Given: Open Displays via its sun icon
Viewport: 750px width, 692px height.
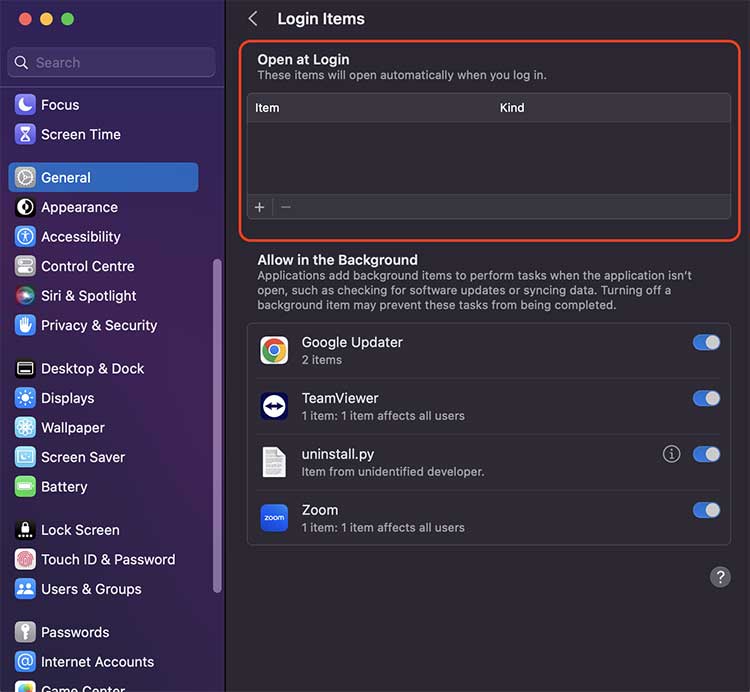Looking at the screenshot, I should (x=25, y=398).
